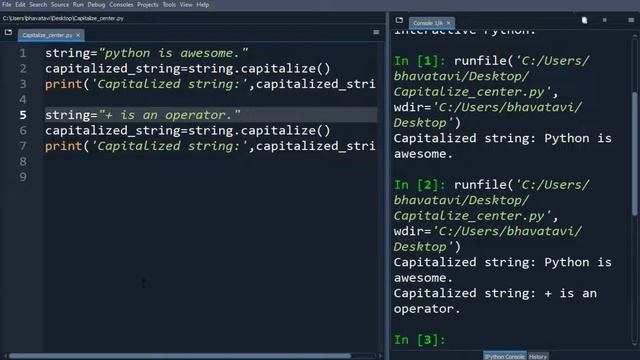Click line number 5 in the editor gutter
This screenshot has width=640, height=360.
[x=23, y=115]
